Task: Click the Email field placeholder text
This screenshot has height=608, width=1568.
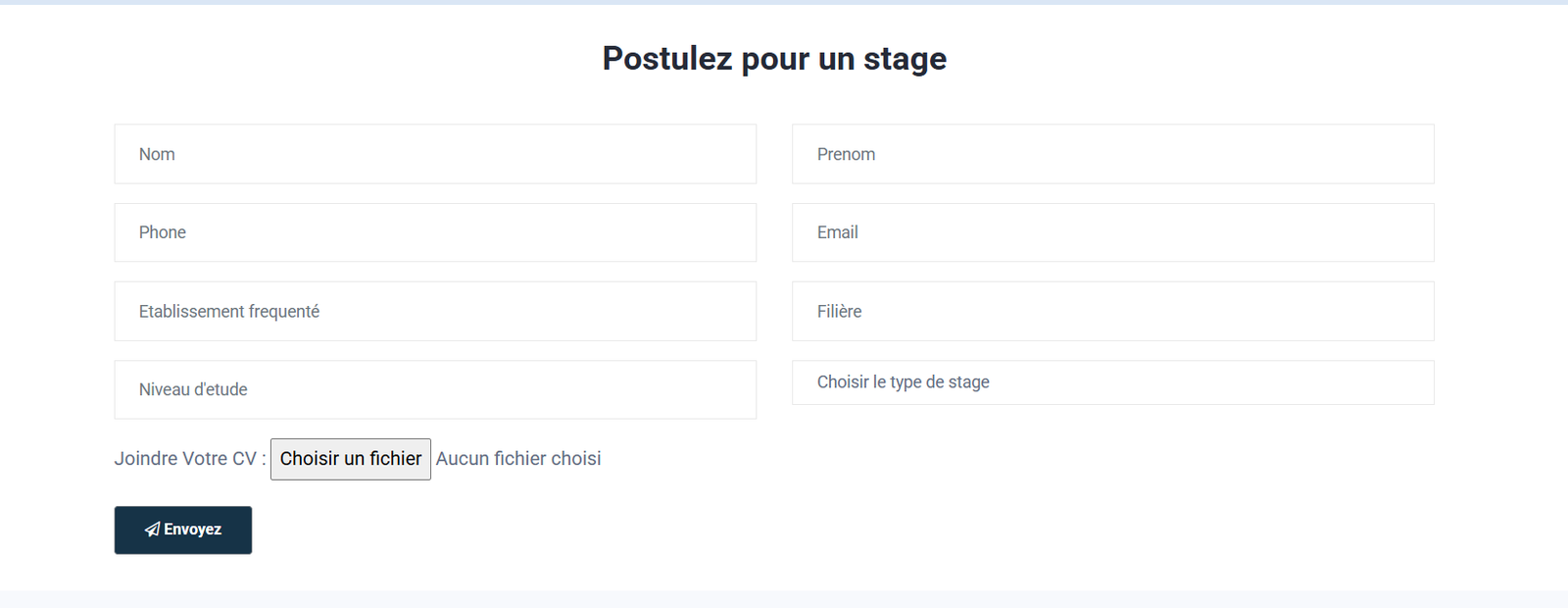Action: pos(838,232)
